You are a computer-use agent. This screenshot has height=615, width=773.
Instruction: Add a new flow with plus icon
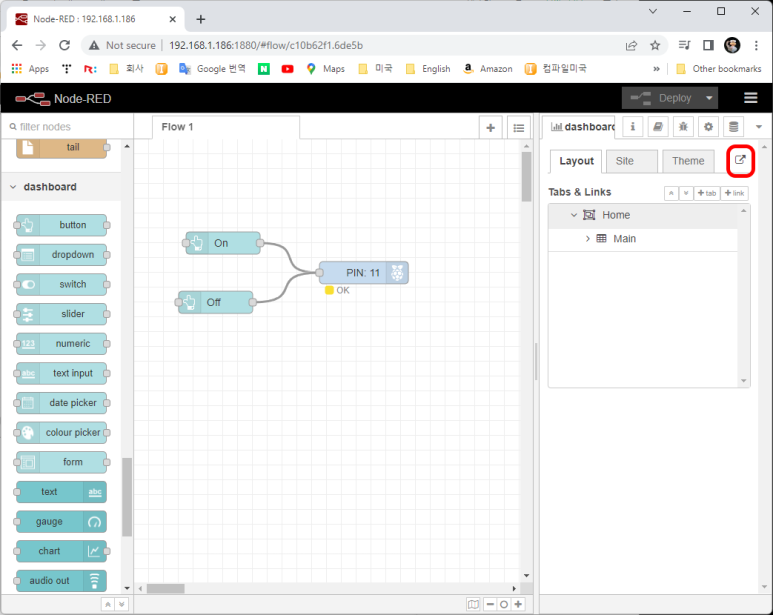[x=490, y=127]
